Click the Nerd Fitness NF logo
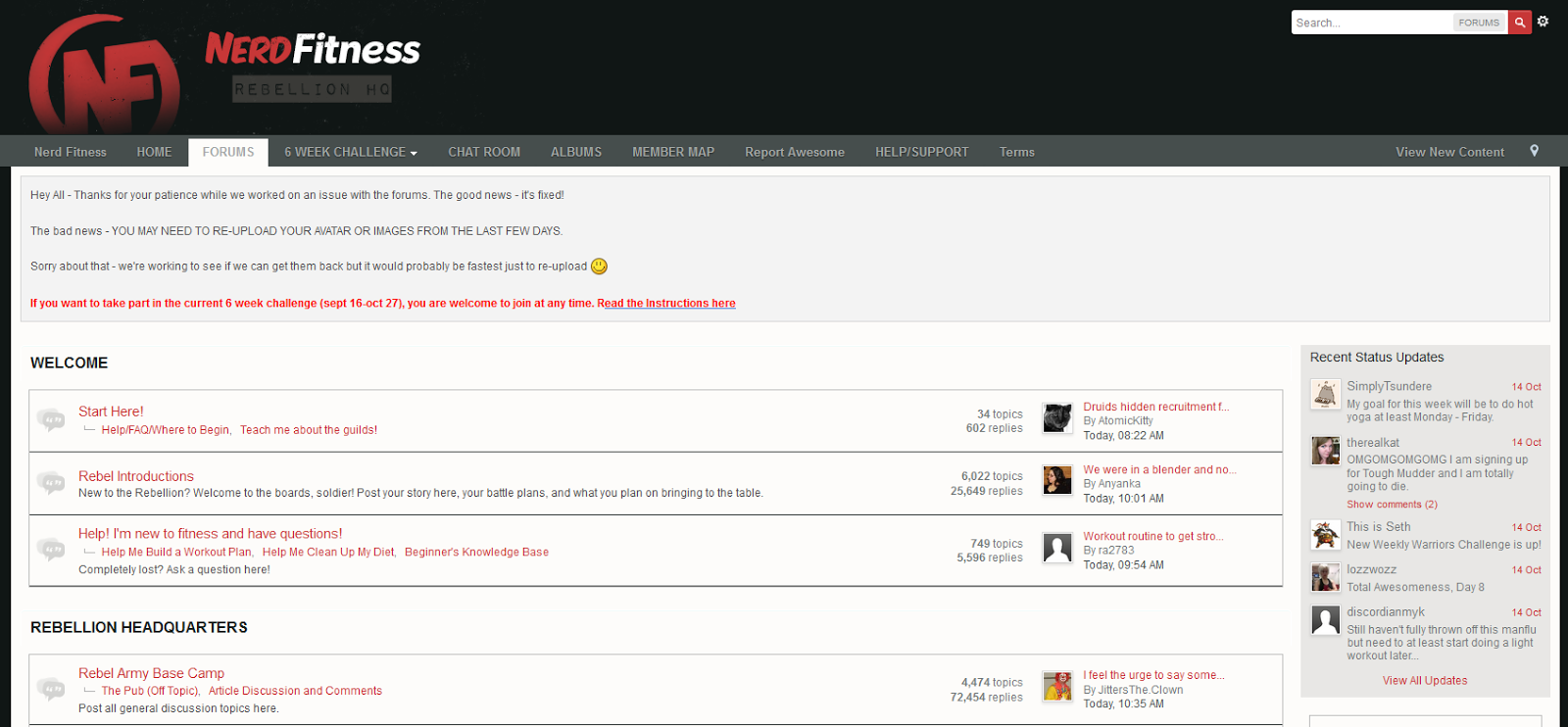This screenshot has width=1568, height=727. tap(105, 75)
